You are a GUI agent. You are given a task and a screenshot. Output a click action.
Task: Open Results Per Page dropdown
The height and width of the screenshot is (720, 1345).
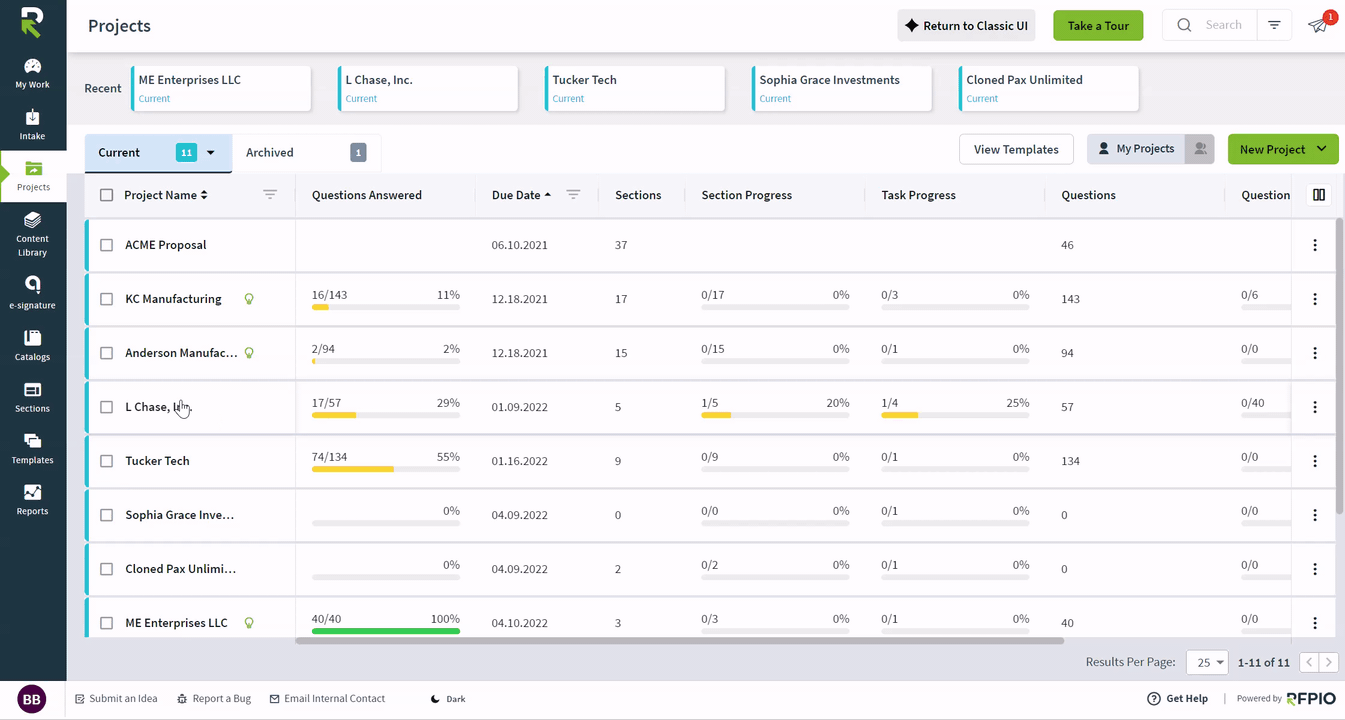[x=1207, y=662]
